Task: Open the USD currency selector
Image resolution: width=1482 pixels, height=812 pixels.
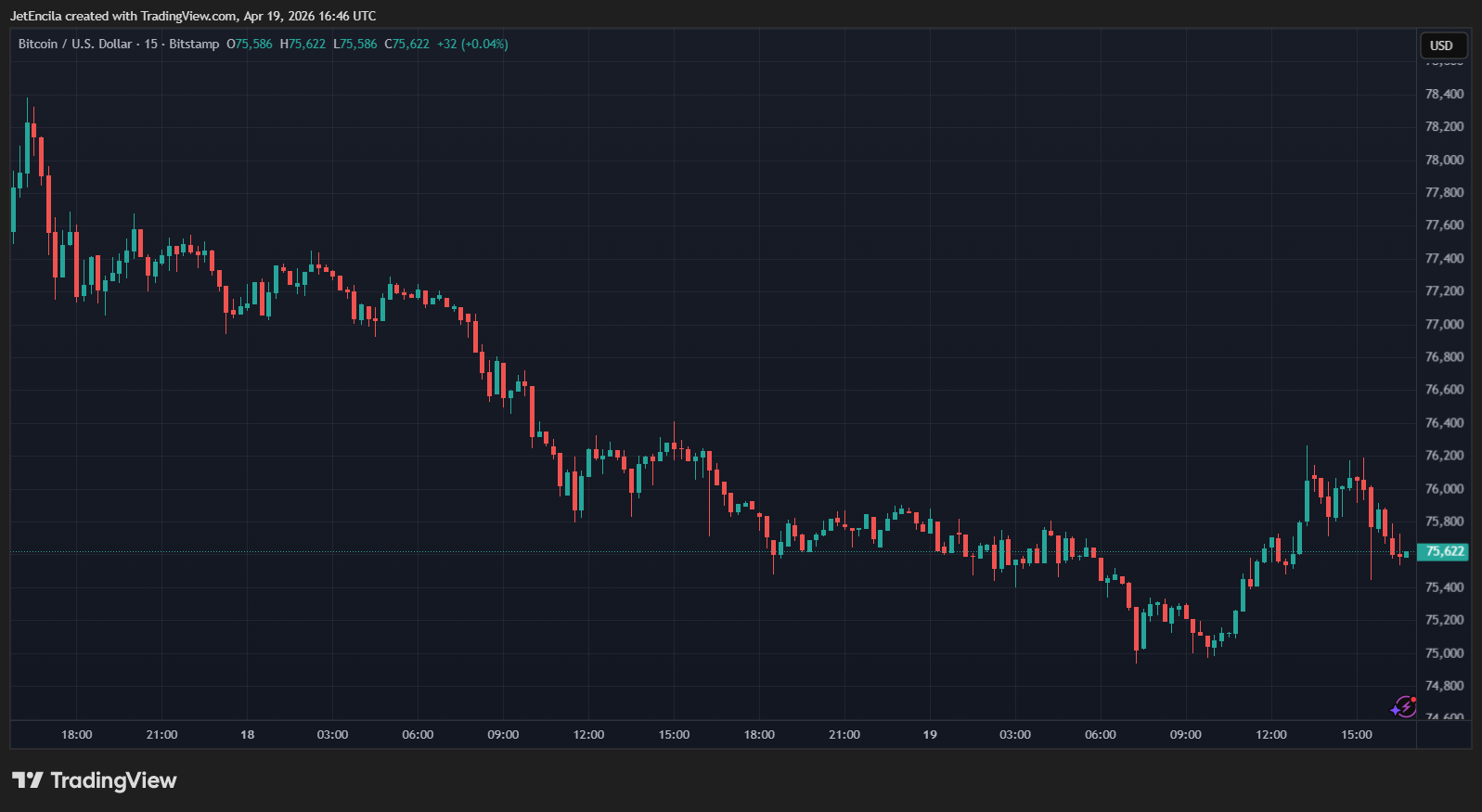Action: (1442, 45)
